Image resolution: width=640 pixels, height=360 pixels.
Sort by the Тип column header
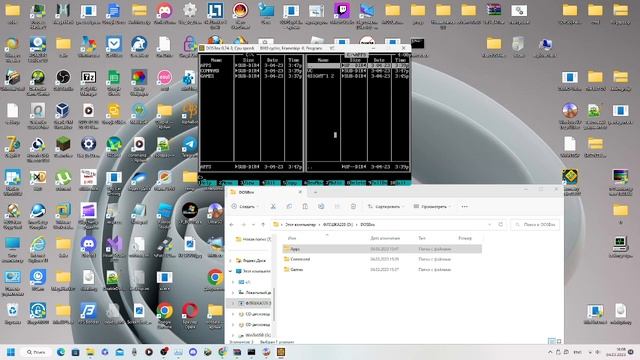422,238
